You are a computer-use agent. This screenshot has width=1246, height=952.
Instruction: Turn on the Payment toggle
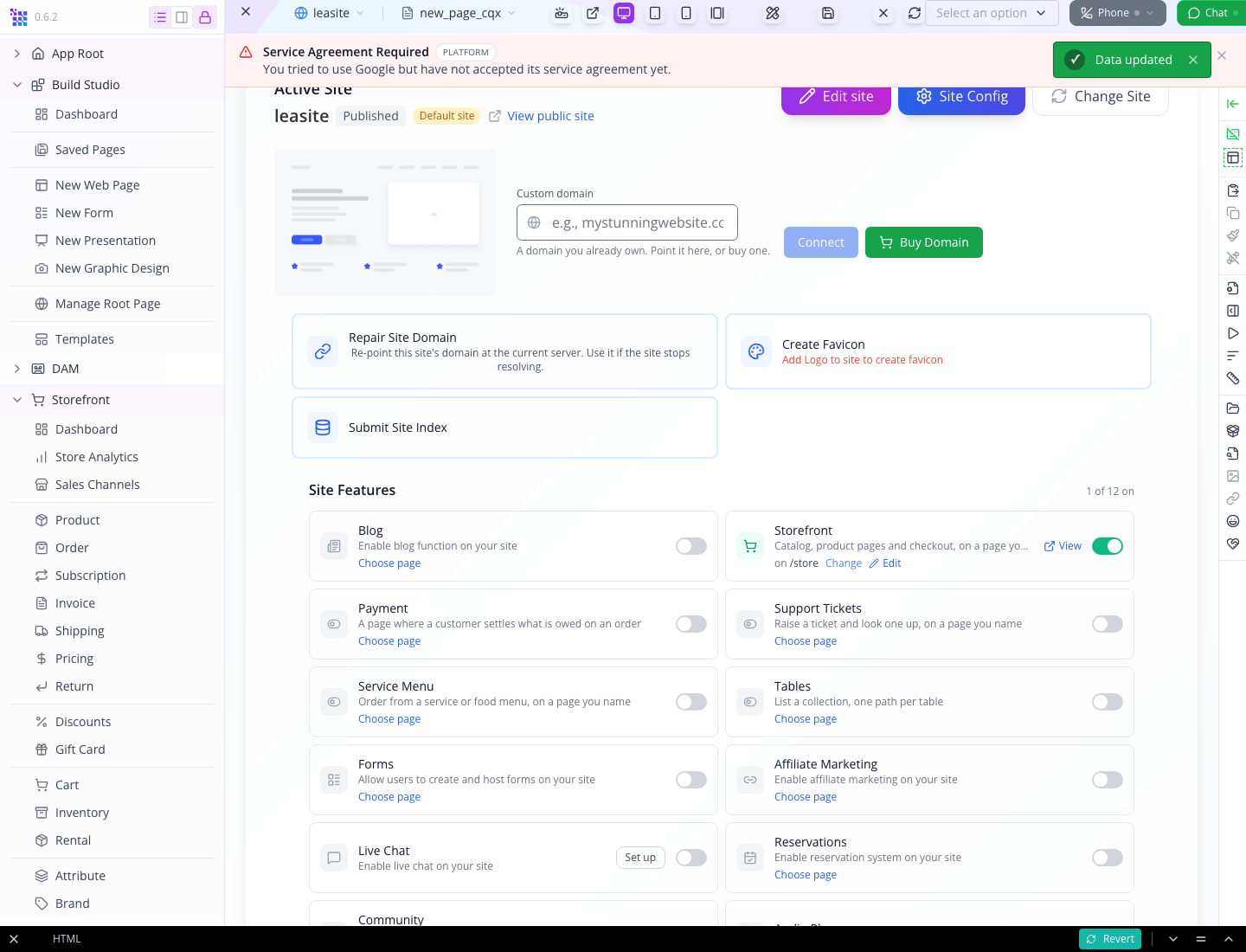(x=691, y=624)
